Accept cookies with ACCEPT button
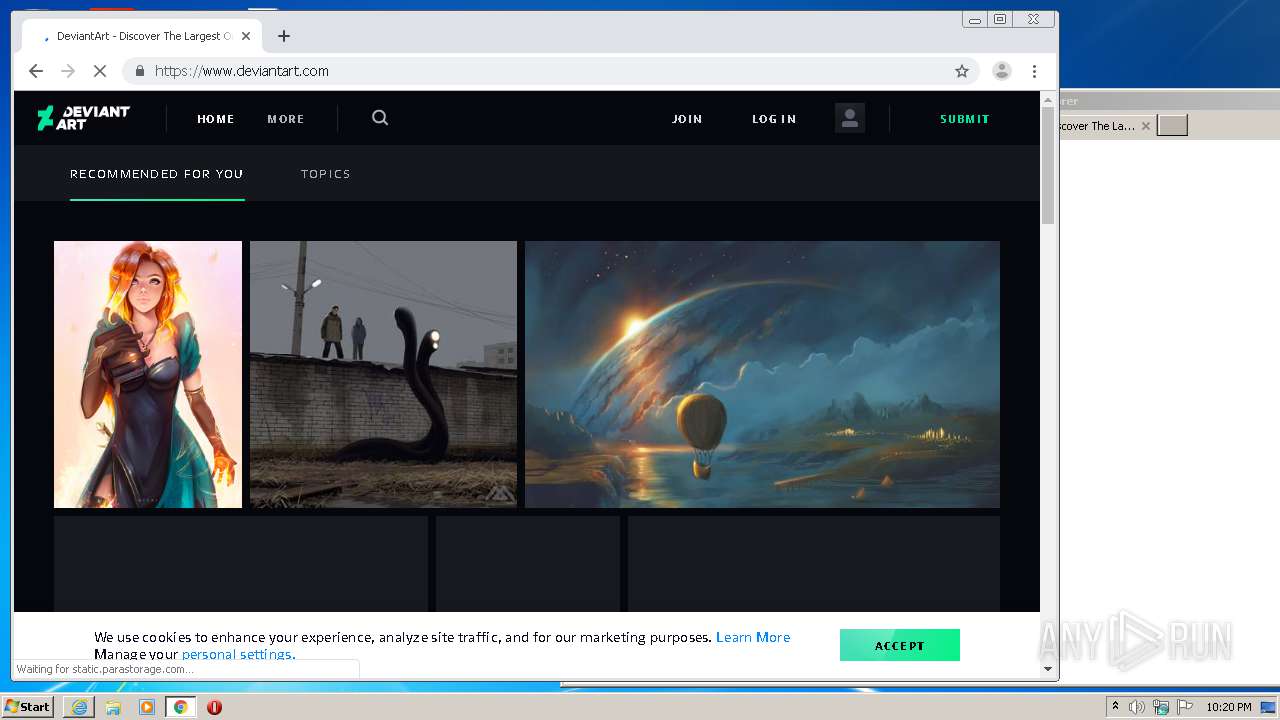The width and height of the screenshot is (1280, 720). coord(900,645)
